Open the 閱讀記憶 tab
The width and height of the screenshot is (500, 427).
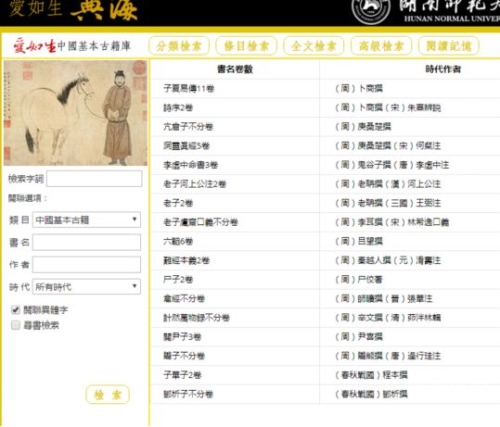click(x=449, y=46)
